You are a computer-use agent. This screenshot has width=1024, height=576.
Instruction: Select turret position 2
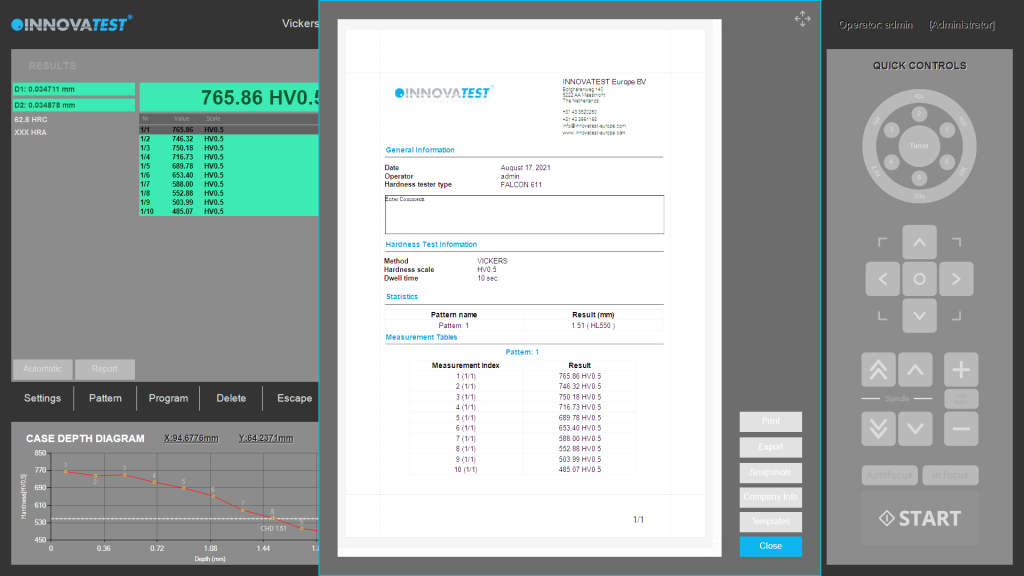click(x=920, y=114)
